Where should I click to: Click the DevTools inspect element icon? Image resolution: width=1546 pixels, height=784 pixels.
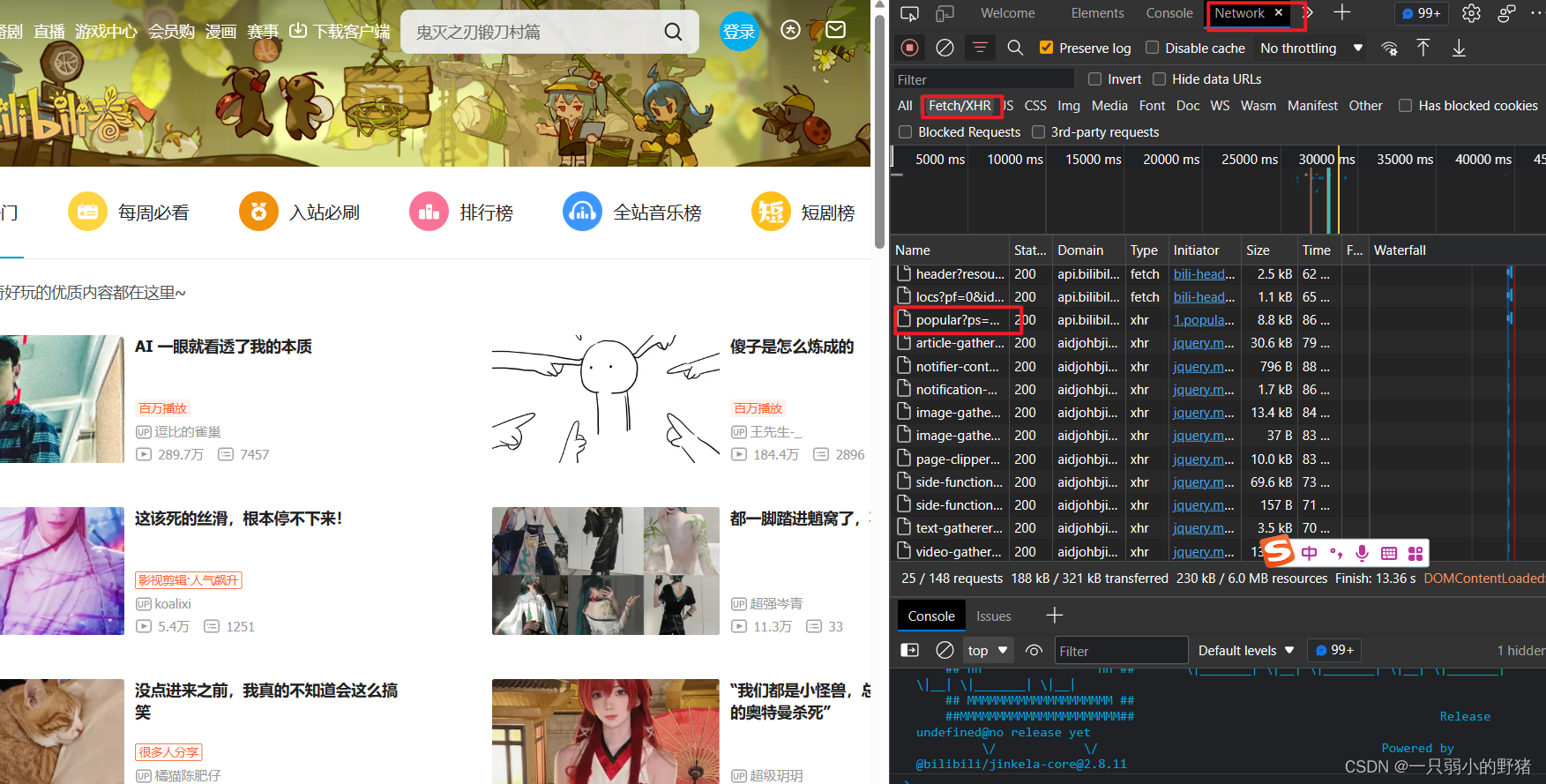tap(909, 13)
